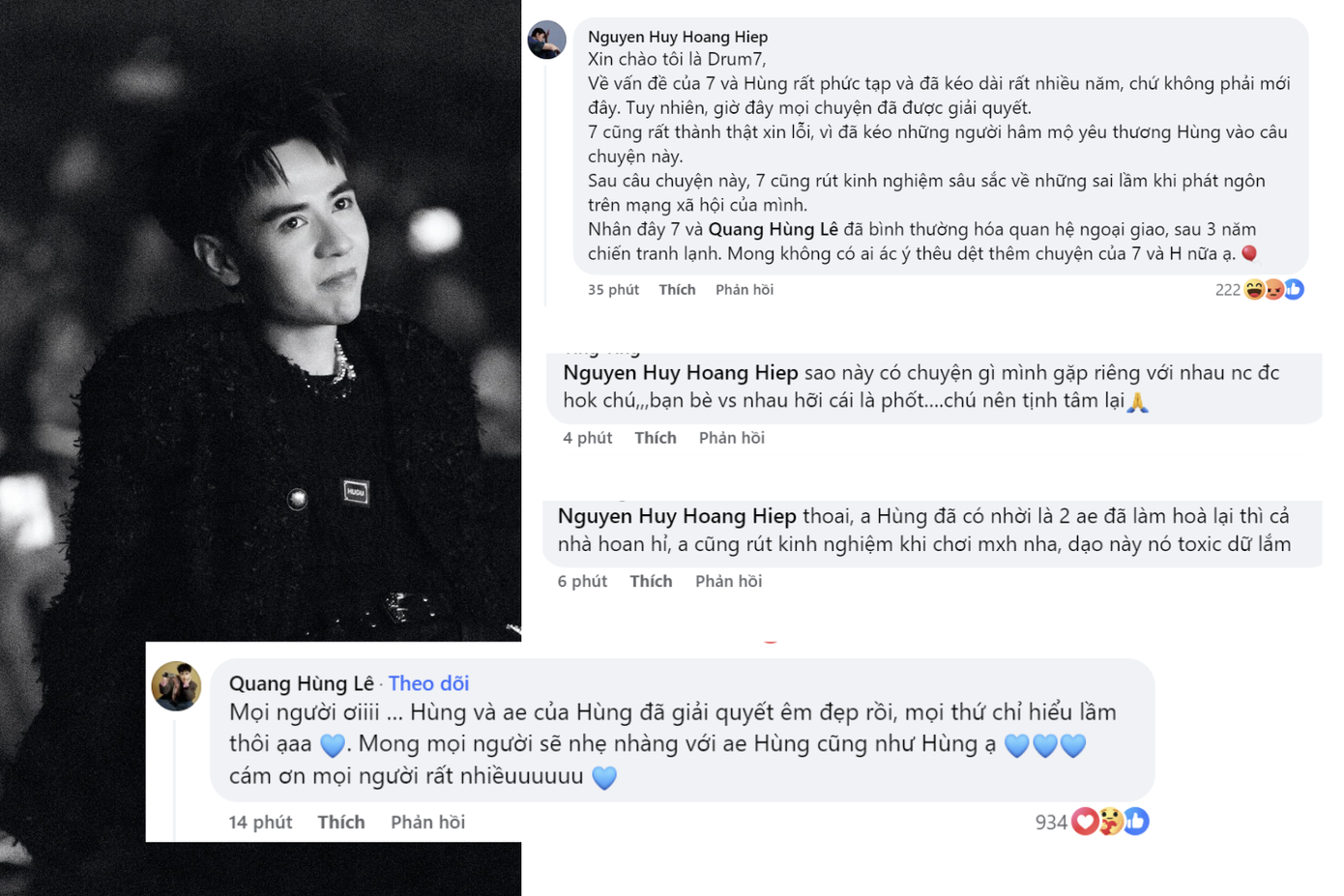Click the haha reaction icon on Drum7's comment
The image size is (1344, 896).
pyautogui.click(x=1254, y=289)
